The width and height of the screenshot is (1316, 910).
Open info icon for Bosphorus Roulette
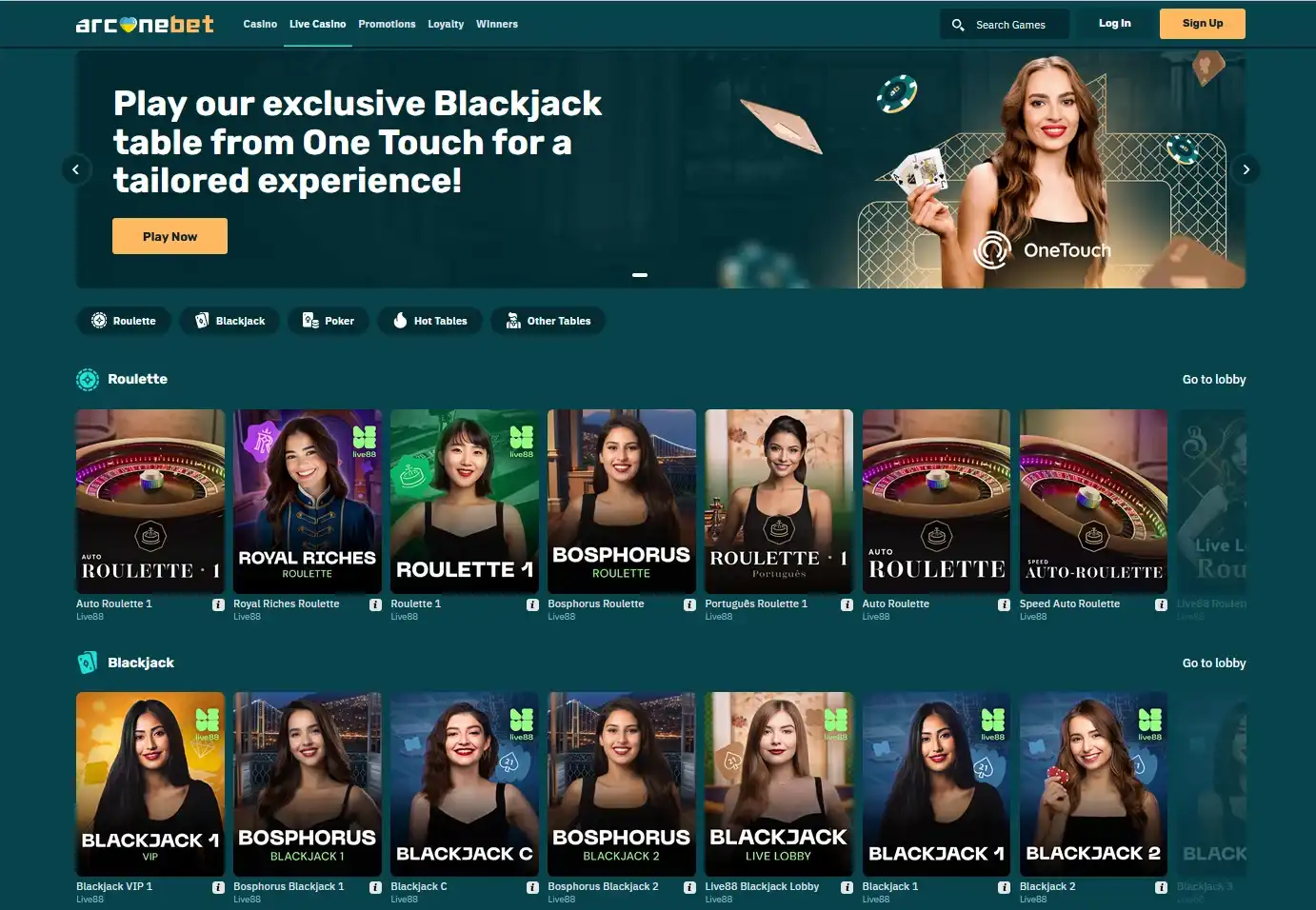point(689,604)
